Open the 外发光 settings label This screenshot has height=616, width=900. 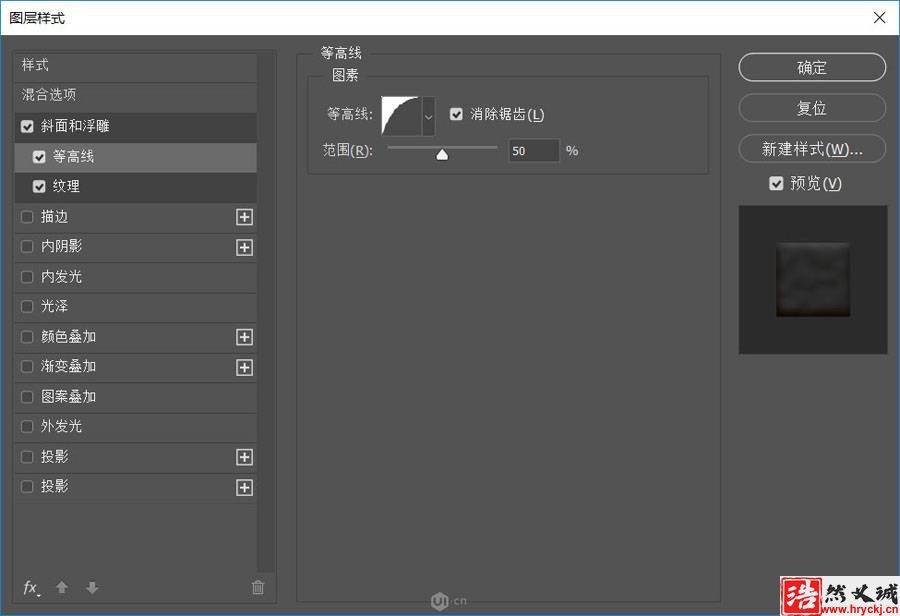(61, 427)
